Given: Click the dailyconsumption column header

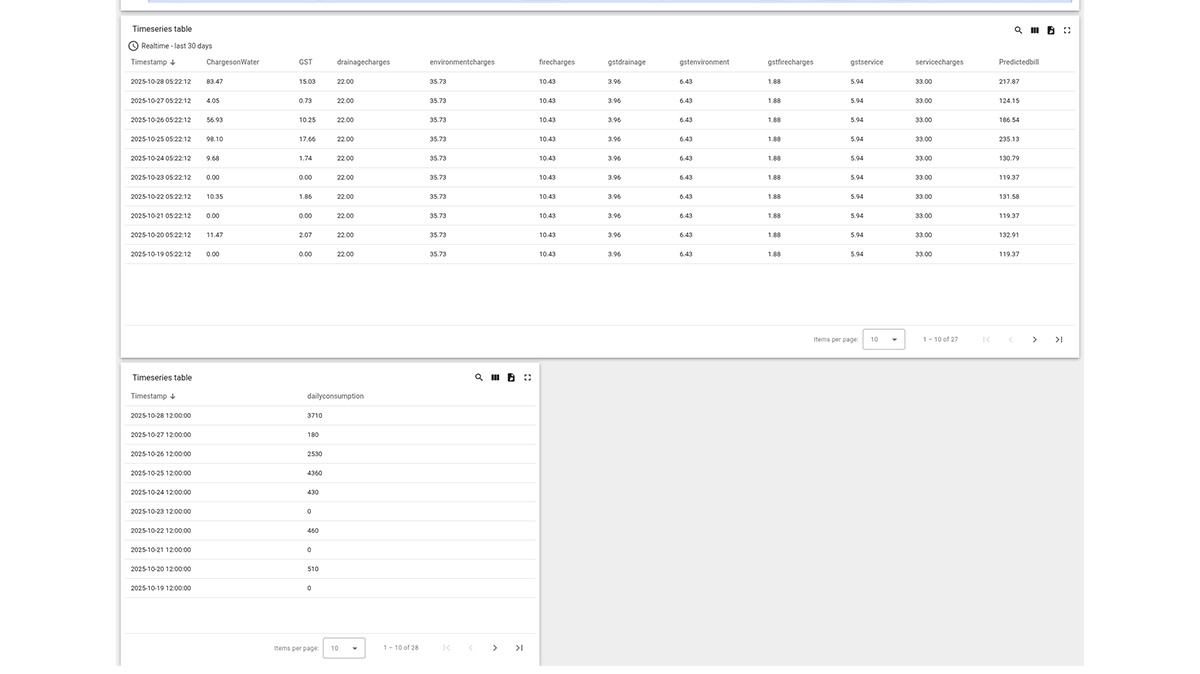Looking at the screenshot, I should [x=335, y=395].
